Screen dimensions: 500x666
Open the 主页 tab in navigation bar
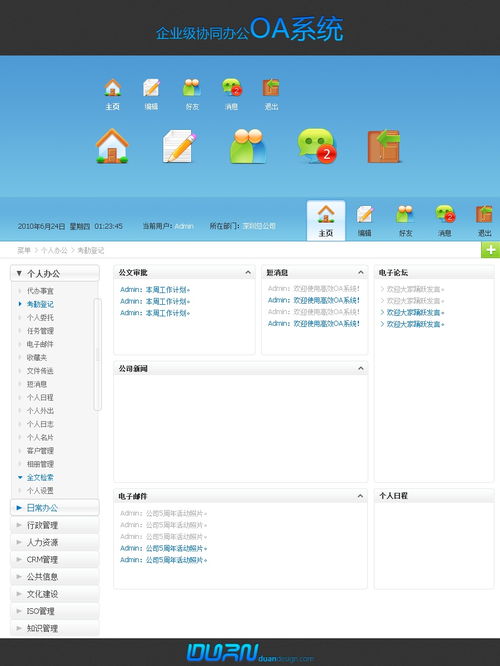point(326,220)
